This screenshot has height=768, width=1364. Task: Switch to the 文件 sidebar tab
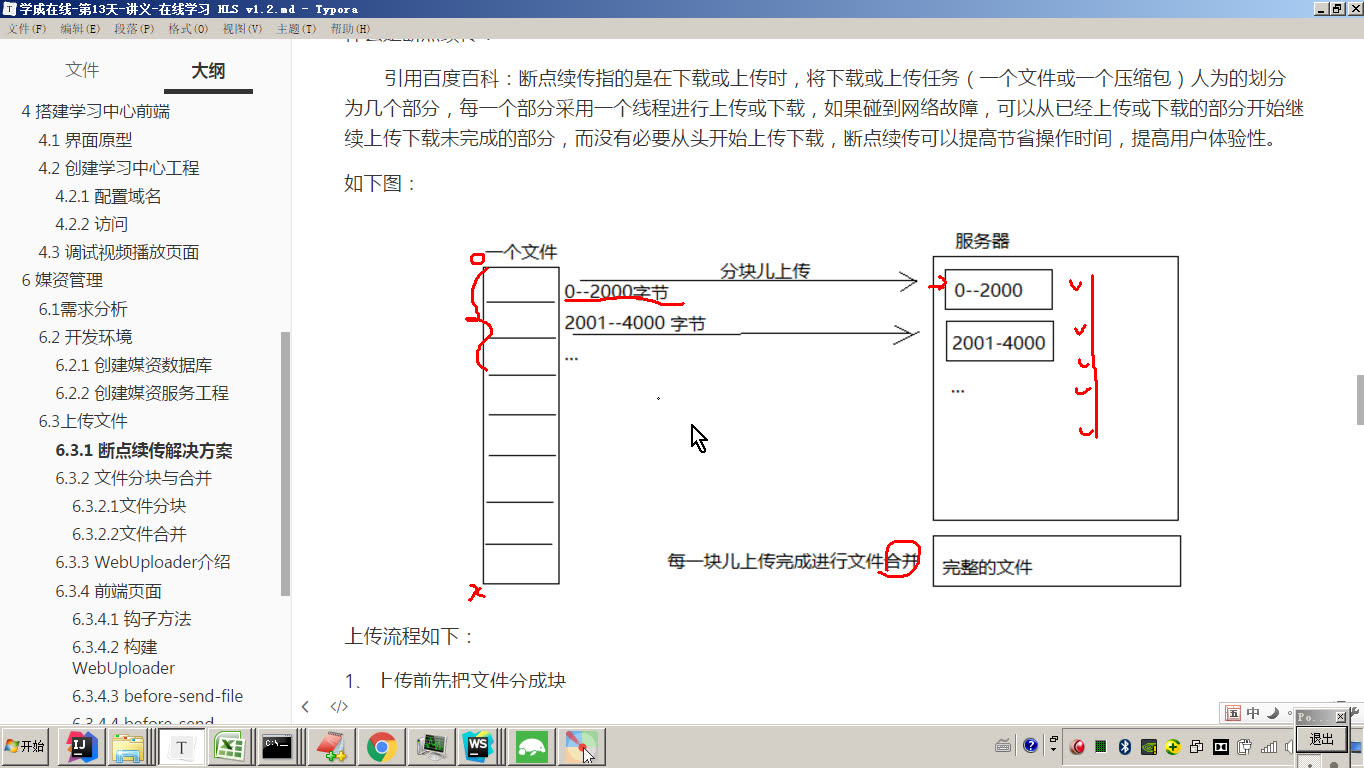[83, 70]
